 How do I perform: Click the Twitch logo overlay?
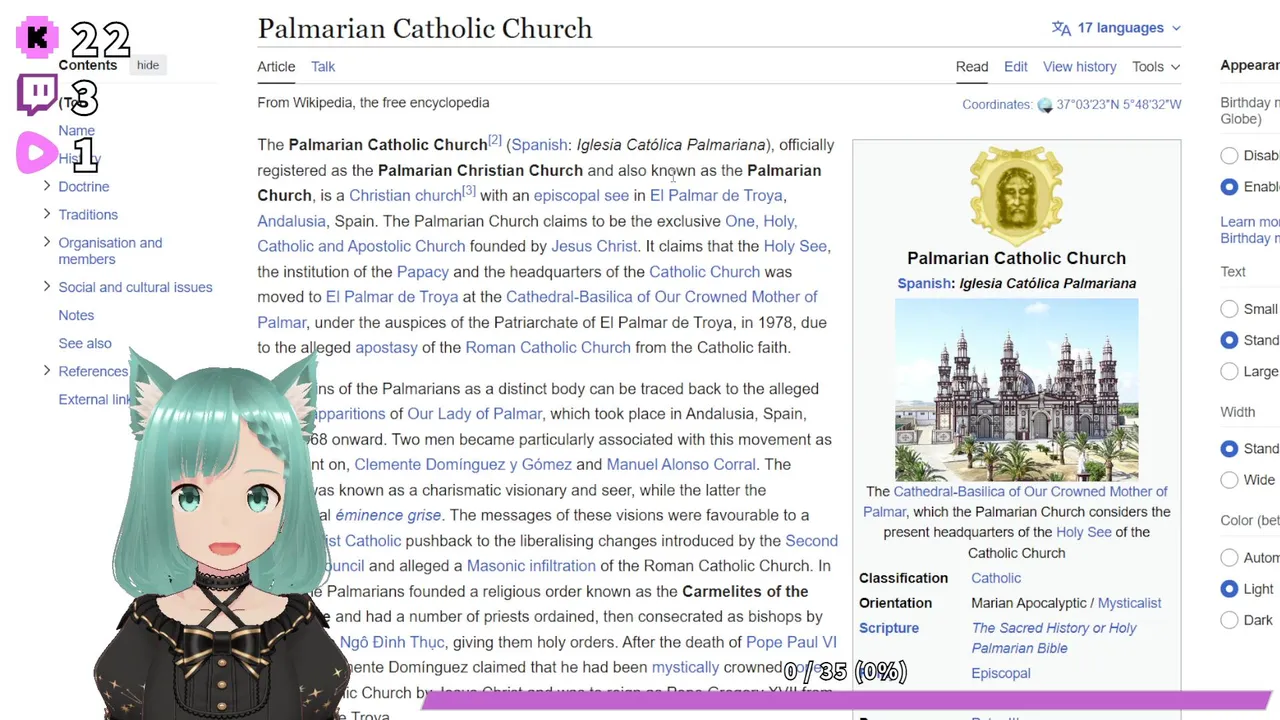coord(37,94)
